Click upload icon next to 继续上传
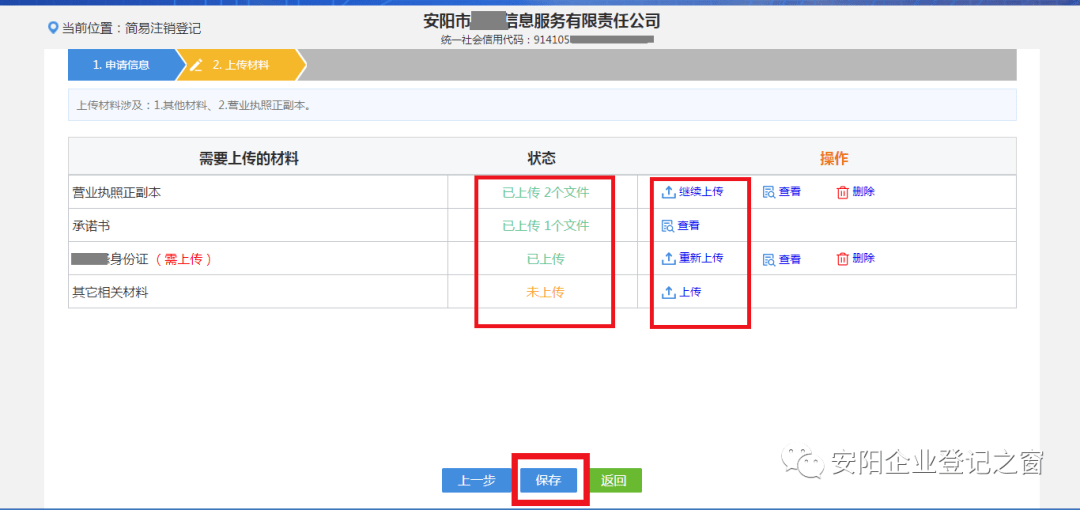Image resolution: width=1080 pixels, height=510 pixels. (668, 192)
